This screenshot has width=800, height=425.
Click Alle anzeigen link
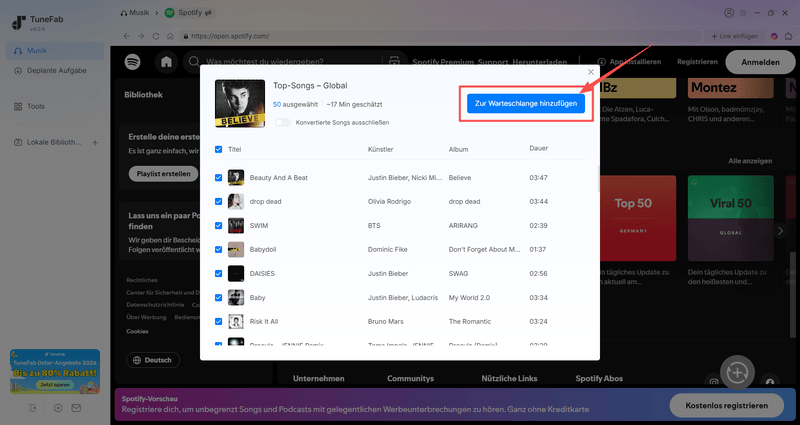(x=750, y=161)
